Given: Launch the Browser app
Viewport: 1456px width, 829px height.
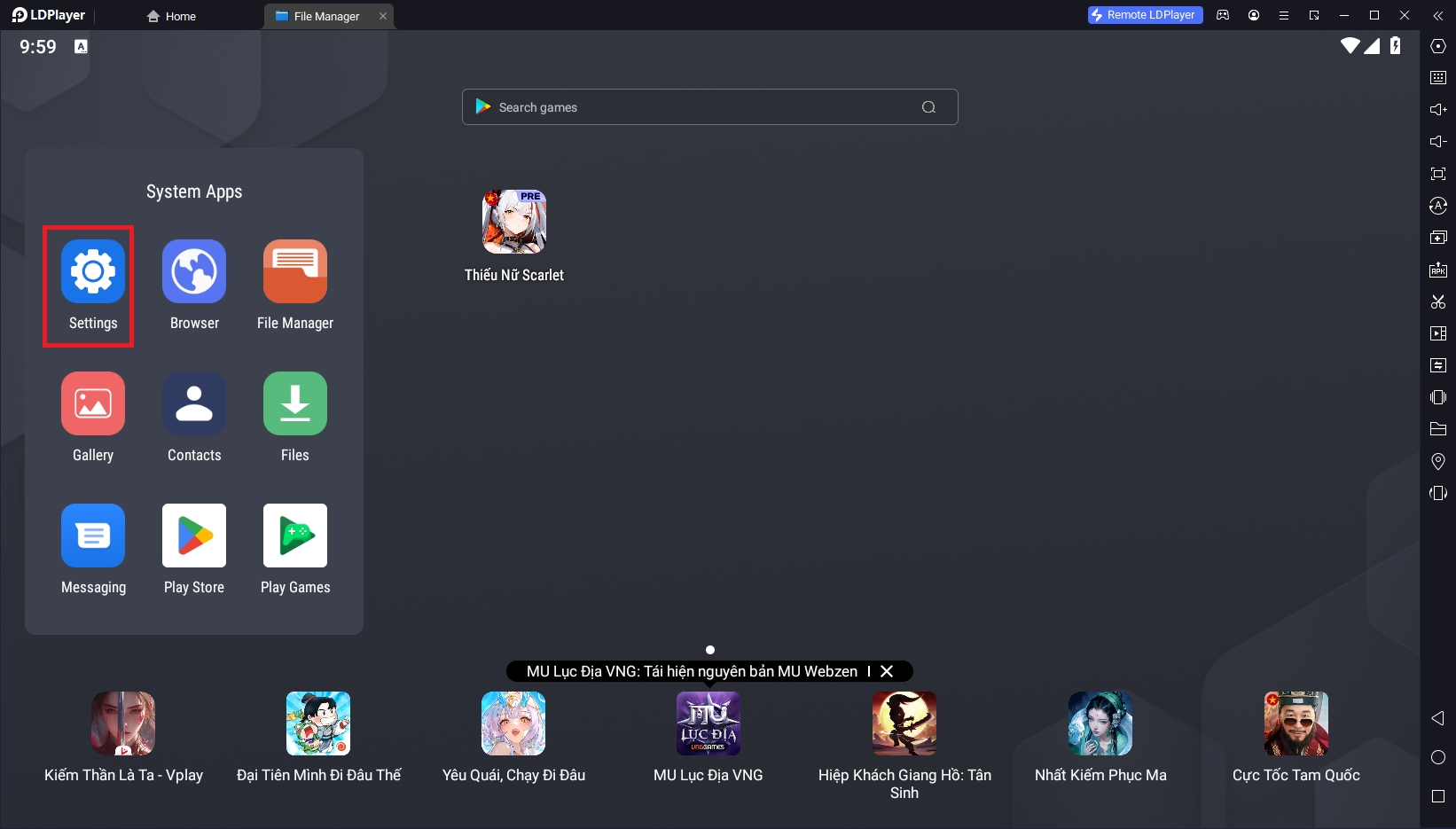Looking at the screenshot, I should (x=194, y=272).
